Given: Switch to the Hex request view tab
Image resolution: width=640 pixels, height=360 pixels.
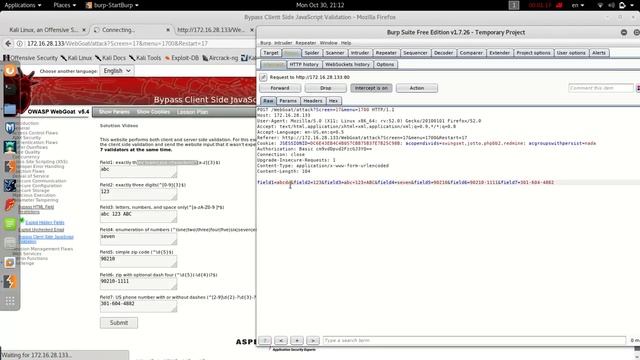Looking at the screenshot, I should (x=333, y=101).
